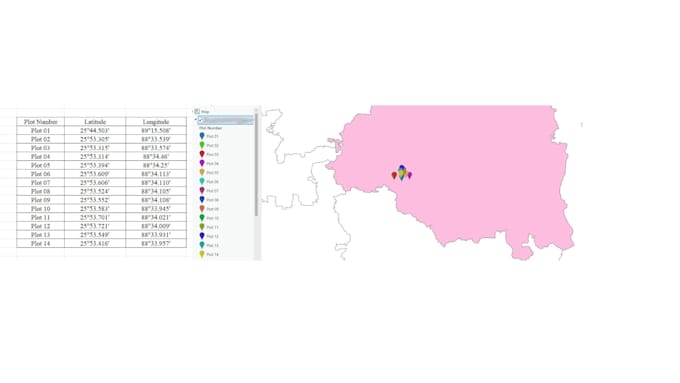The width and height of the screenshot is (680, 383).
Task: Click the longitude value in Plot 14 row
Action: 156,243
